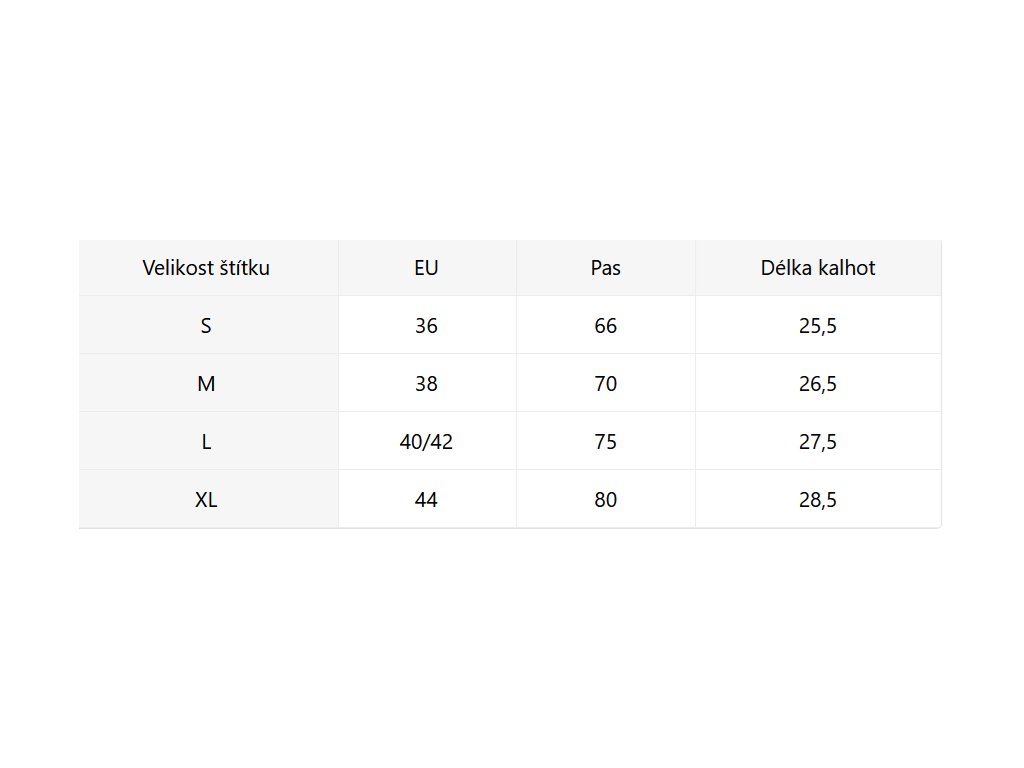Click the Pas column header
Image resolution: width=1024 pixels, height=768 pixels.
[605, 268]
